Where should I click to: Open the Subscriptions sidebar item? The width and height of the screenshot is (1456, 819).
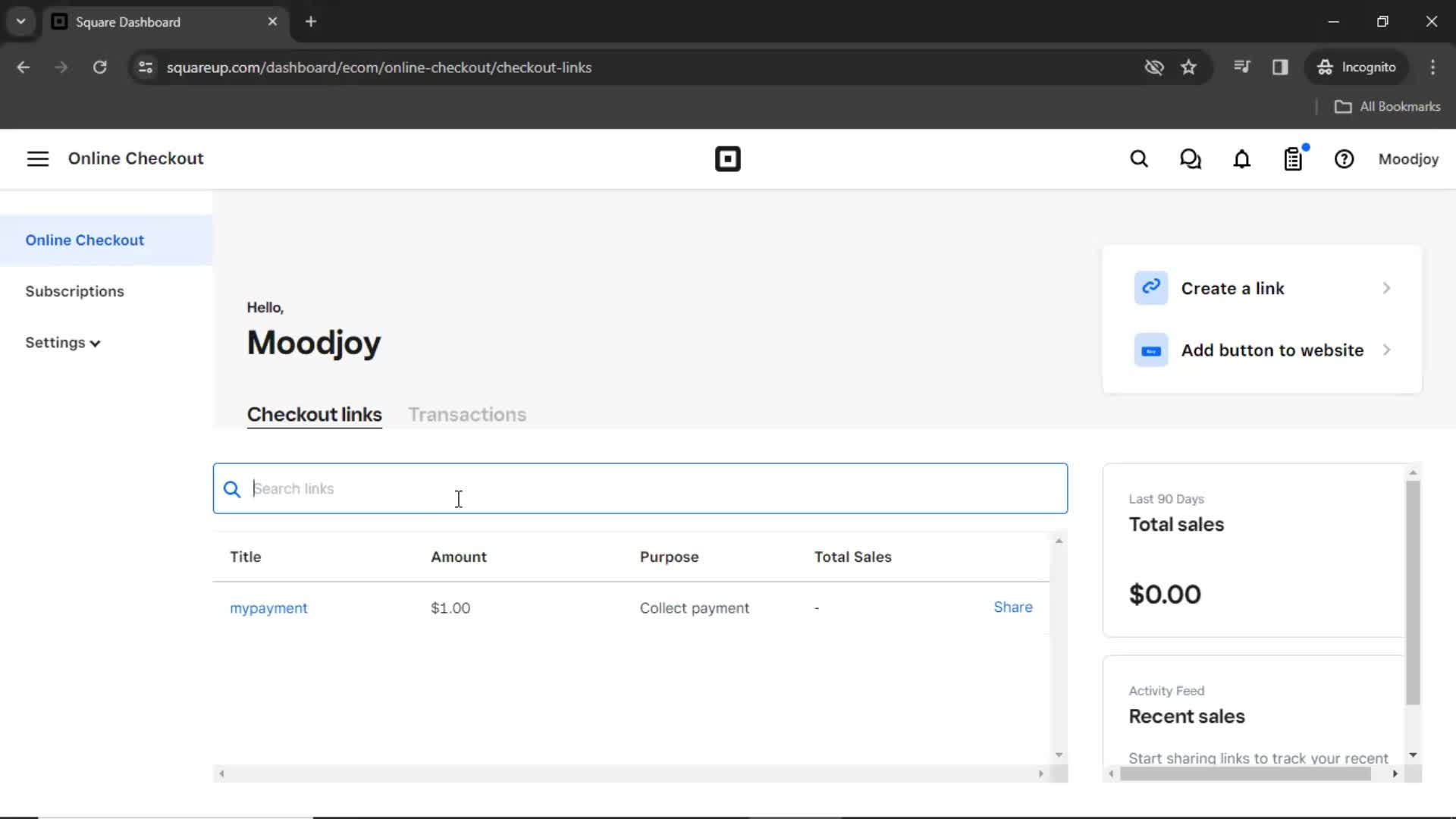point(75,291)
